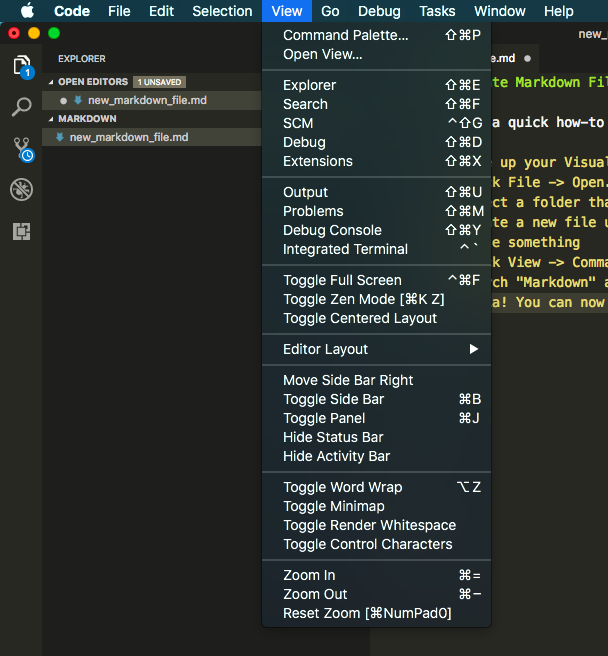Toggle Zen Mode menu entry
Viewport: 608px width, 656px height.
[363, 299]
